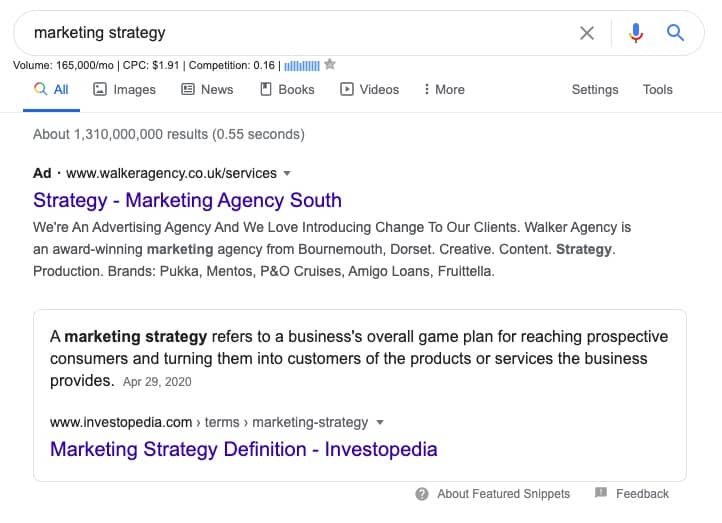Click the question mark icon by Featured Snippets
This screenshot has height=523, width=722.
(x=422, y=494)
